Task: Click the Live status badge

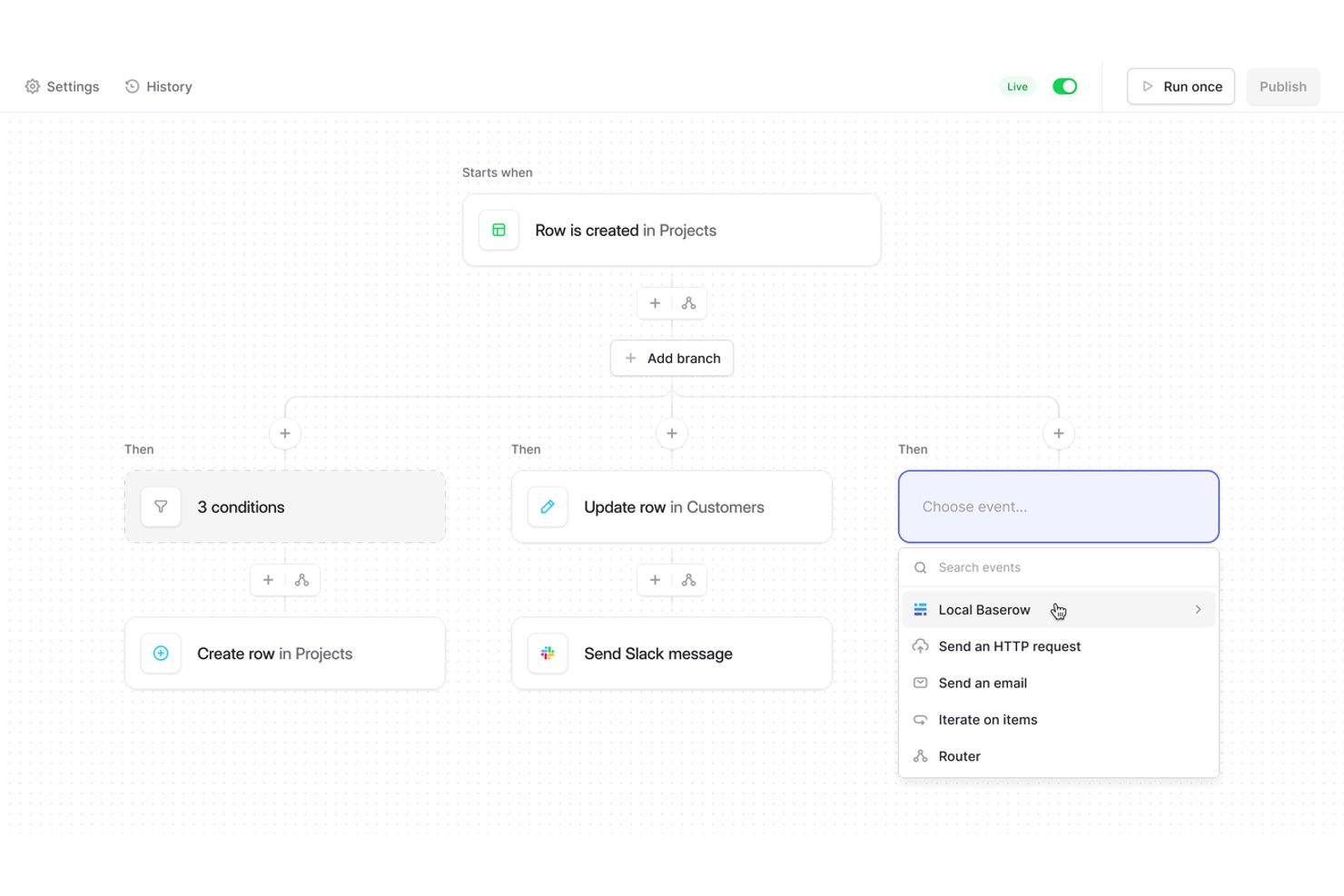Action: tap(1017, 86)
